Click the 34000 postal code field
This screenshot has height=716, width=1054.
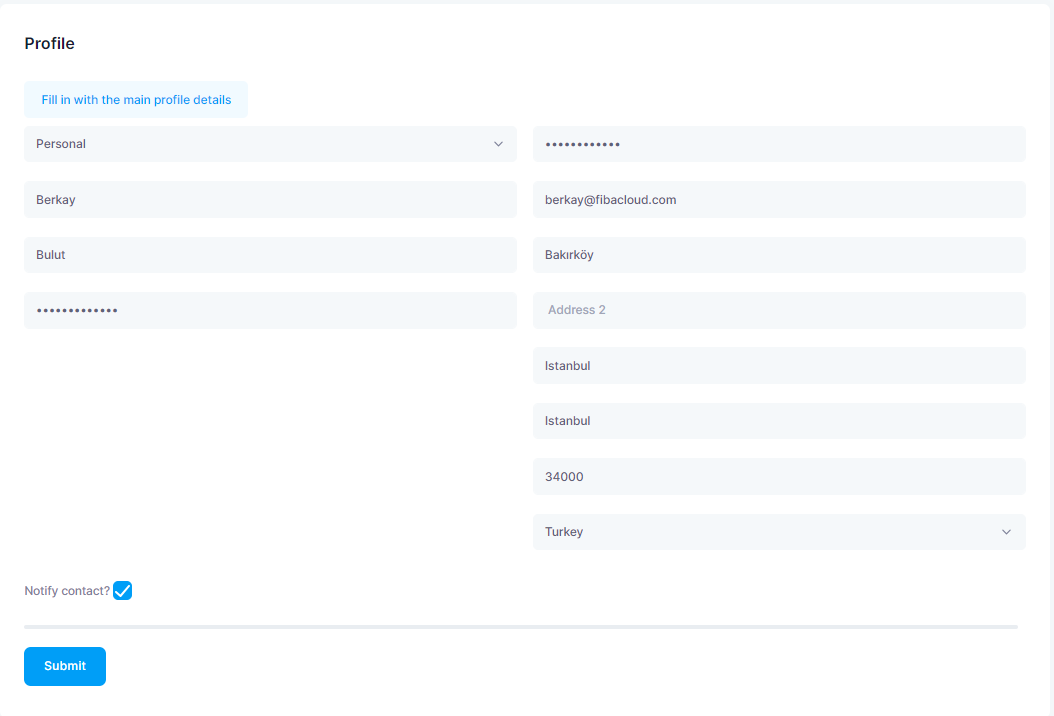[x=779, y=477]
